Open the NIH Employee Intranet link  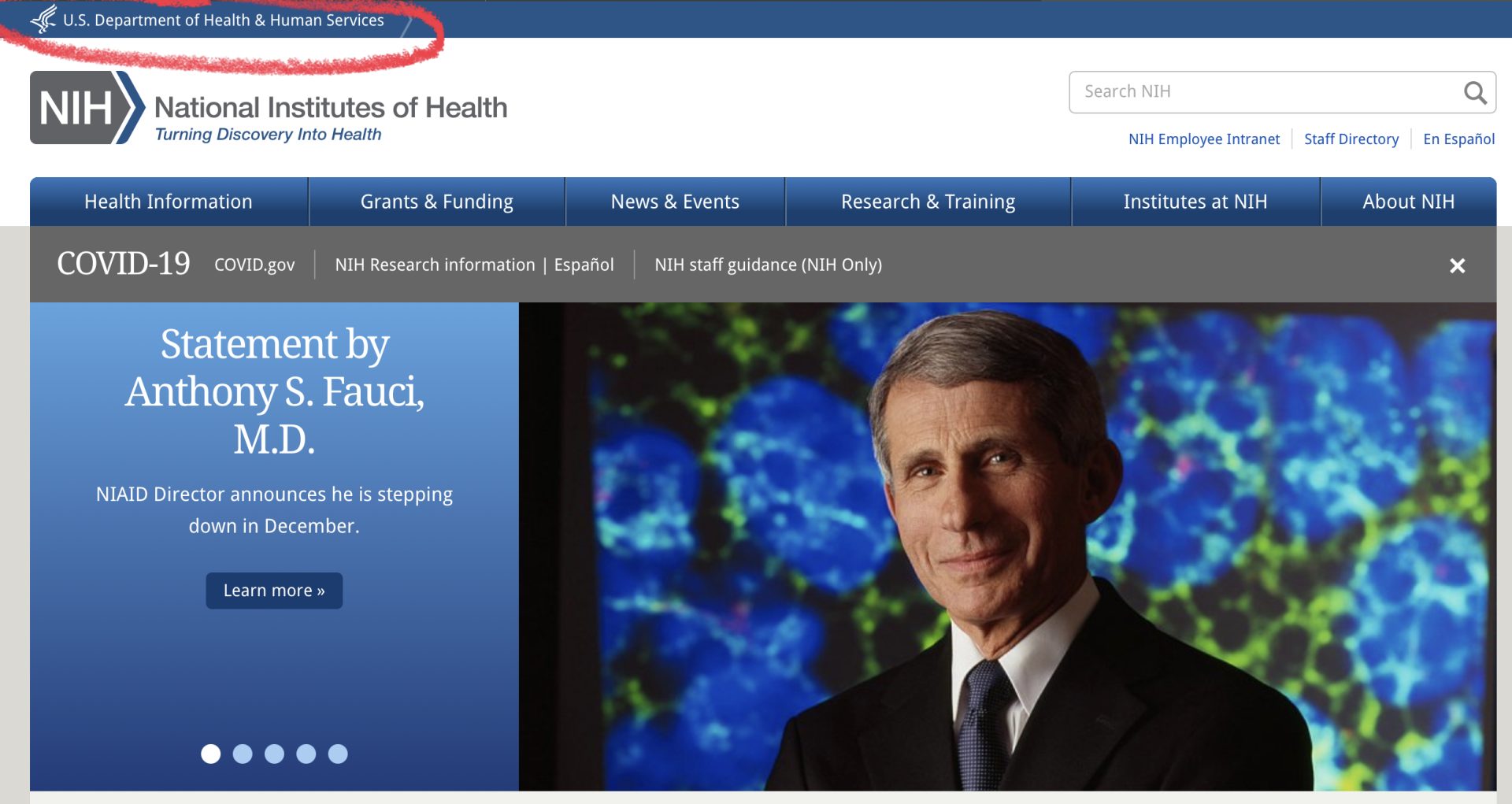[1204, 139]
